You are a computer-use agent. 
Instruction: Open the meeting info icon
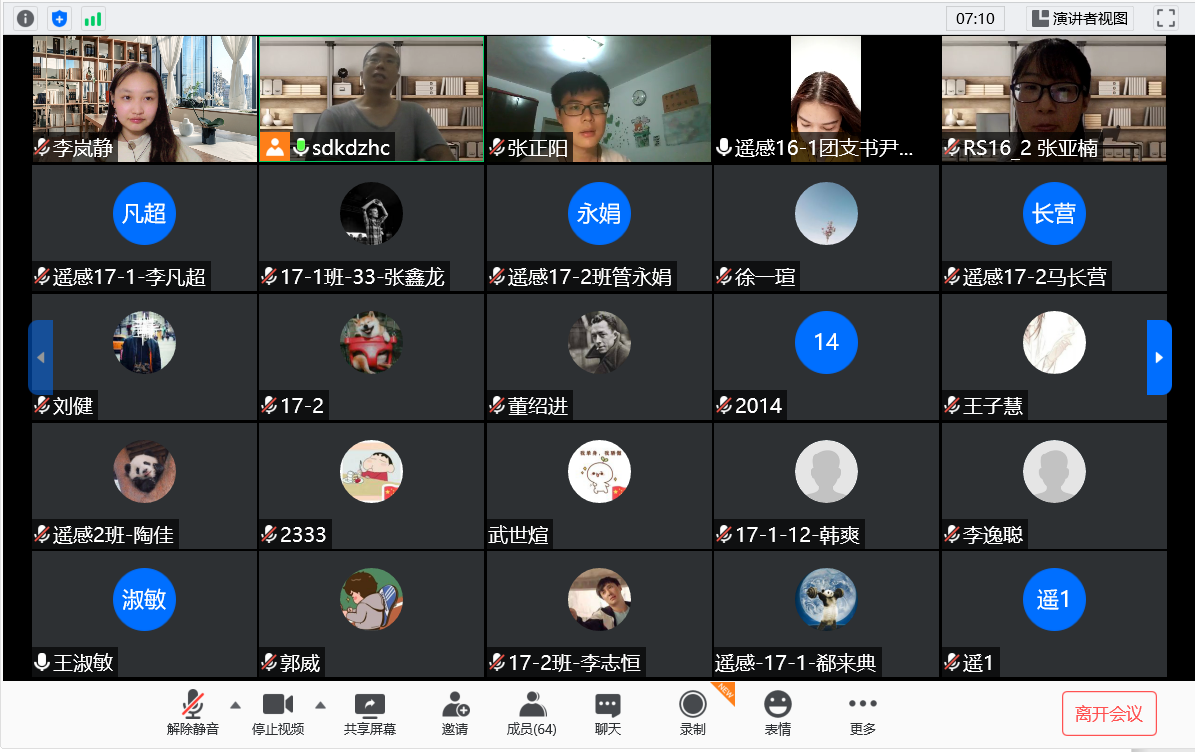click(x=25, y=18)
